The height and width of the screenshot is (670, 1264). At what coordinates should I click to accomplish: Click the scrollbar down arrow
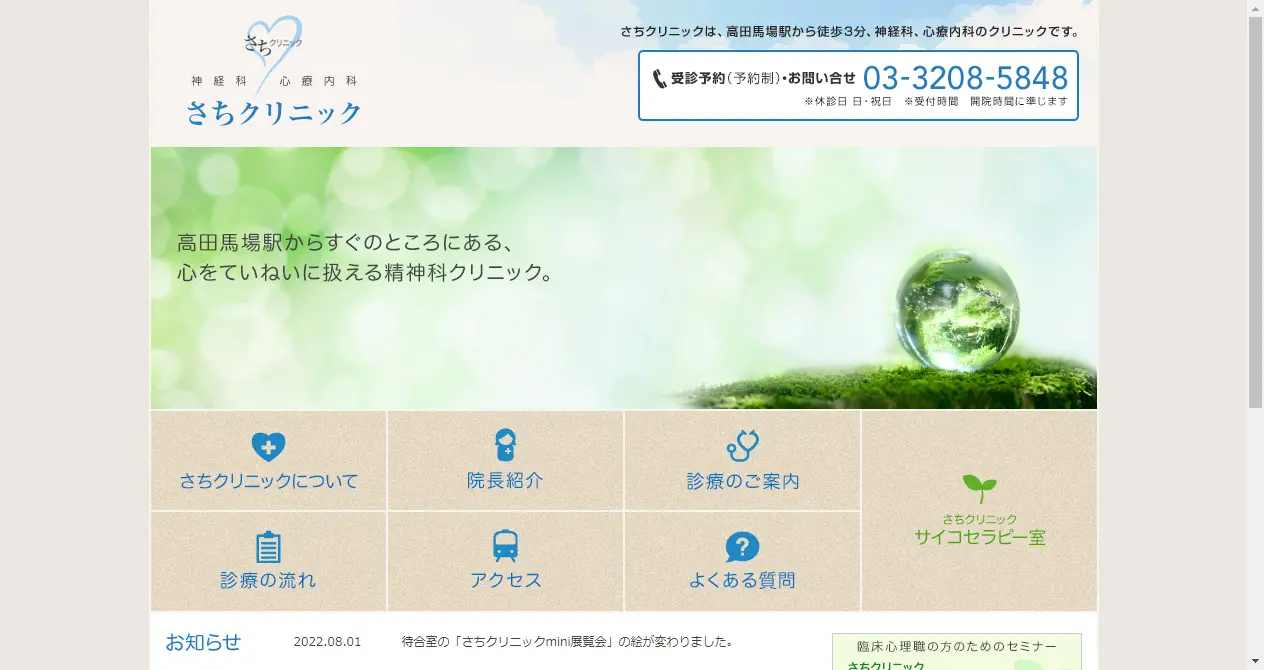click(x=1256, y=662)
